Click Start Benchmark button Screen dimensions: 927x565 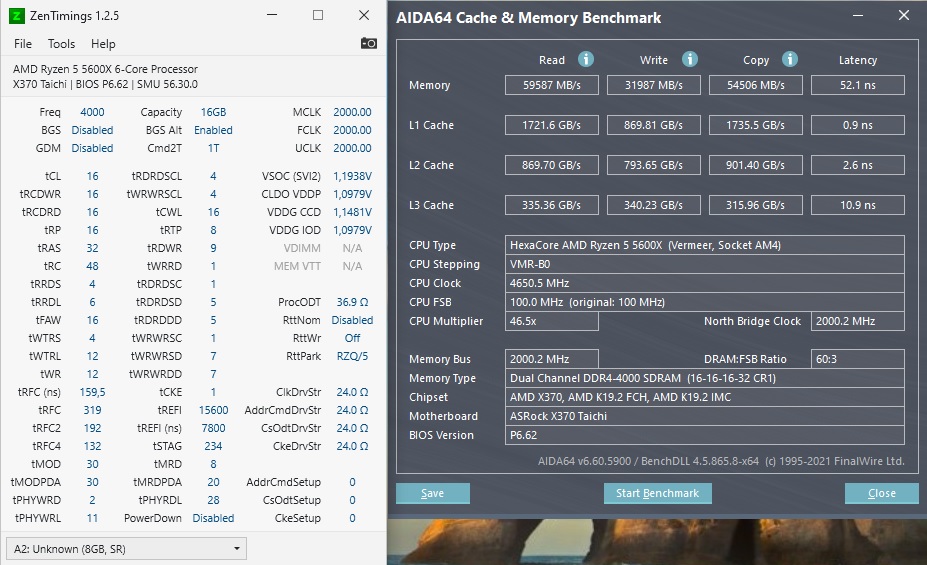(x=657, y=493)
